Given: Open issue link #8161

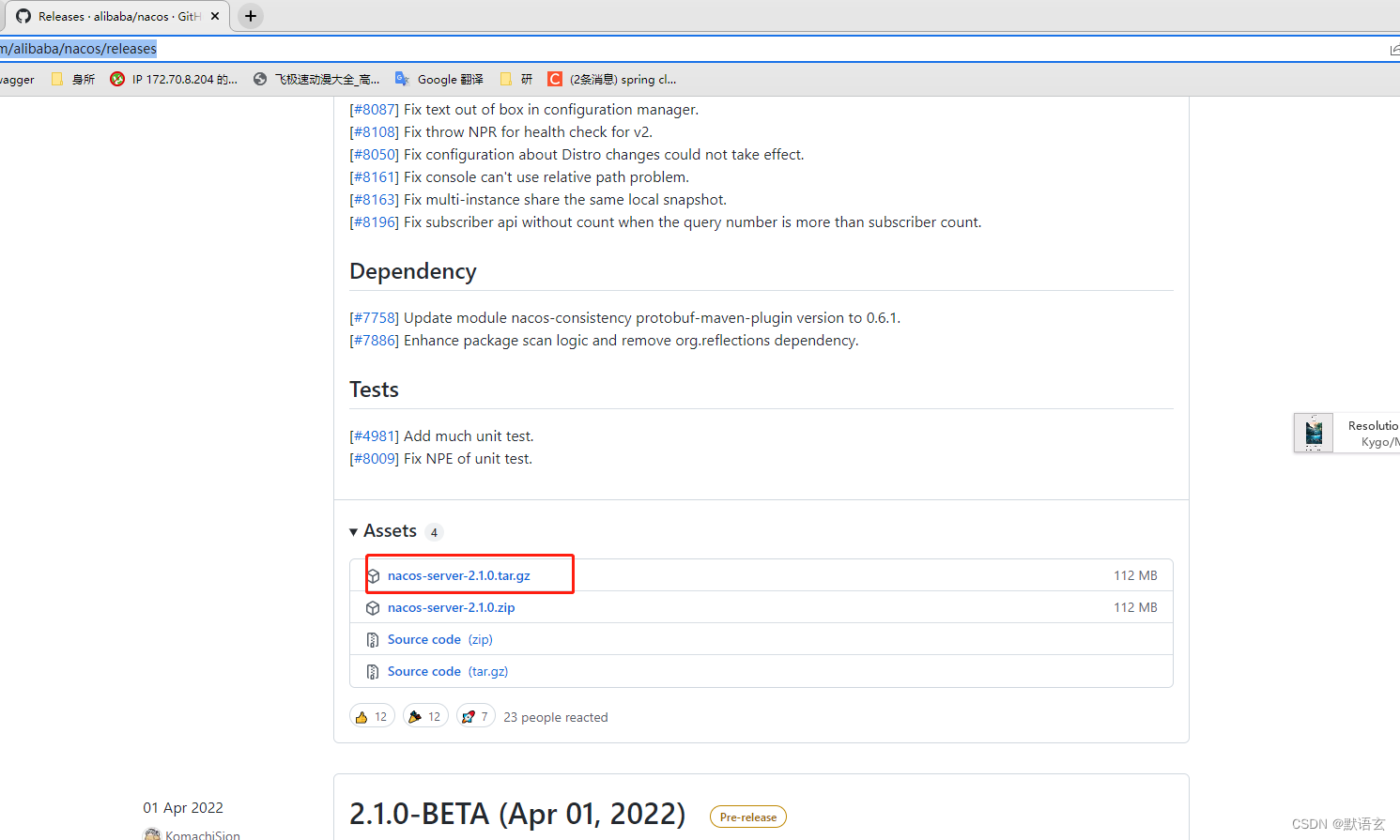Looking at the screenshot, I should click(374, 177).
